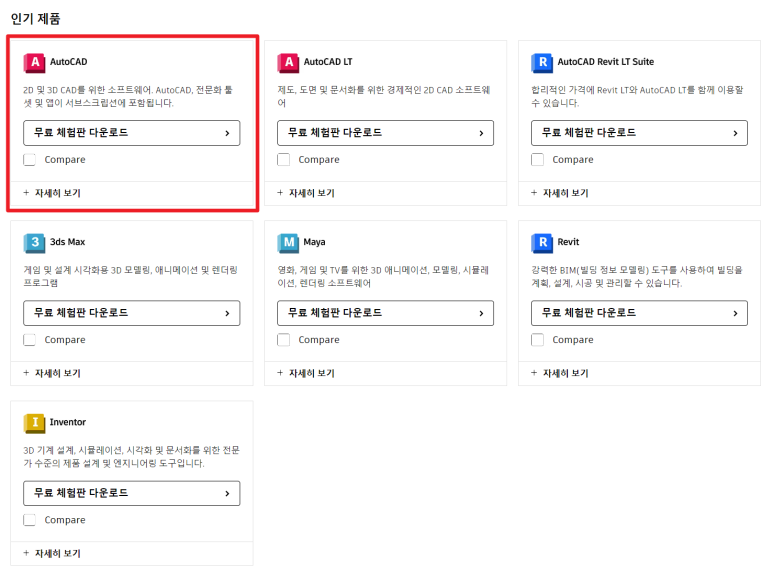
Task: Click the 3ds Max logo icon
Action: pos(34,242)
